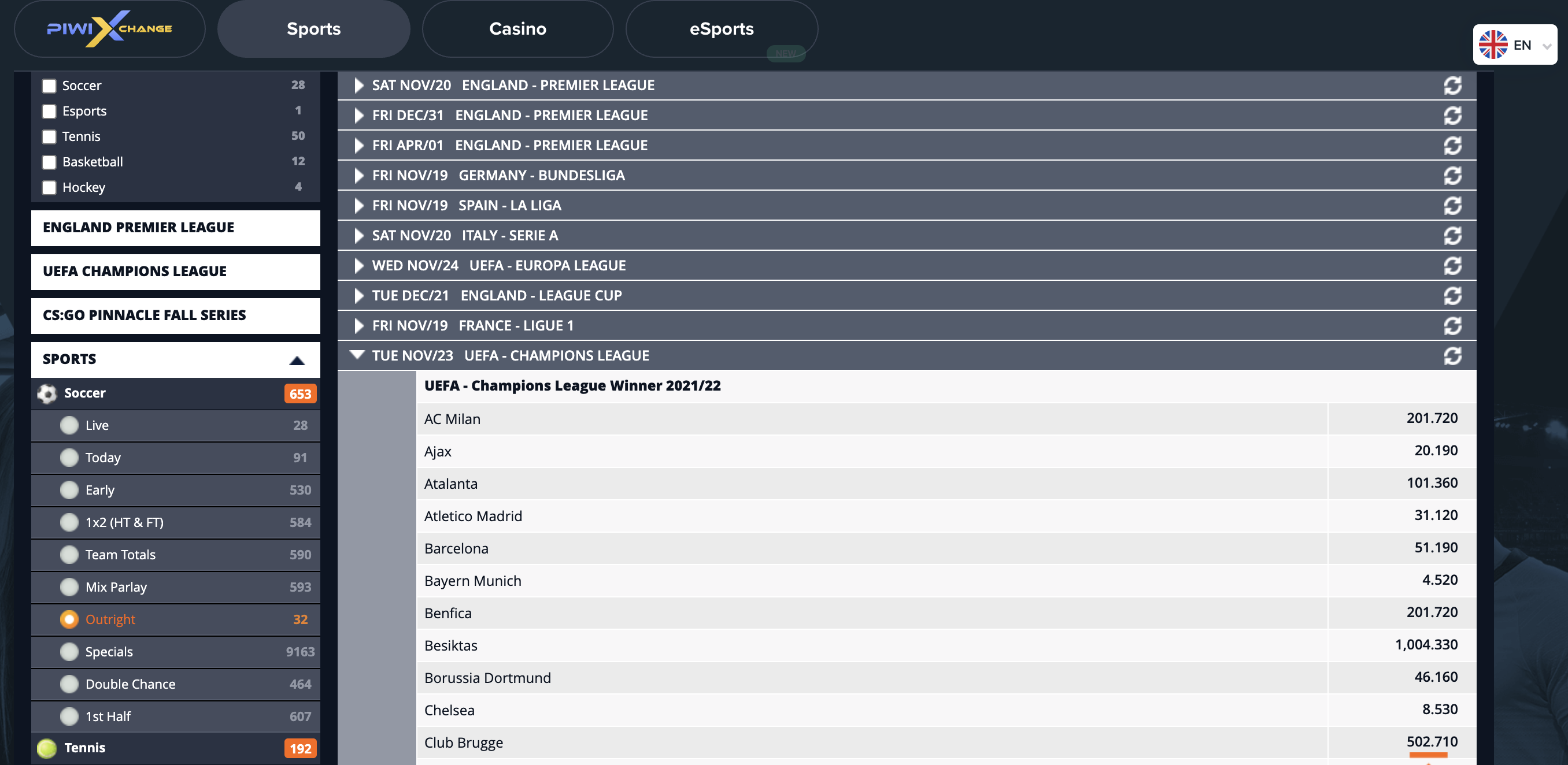Viewport: 1568px width, 765px height.
Task: Check the Soccer filter checkbox
Action: (x=49, y=86)
